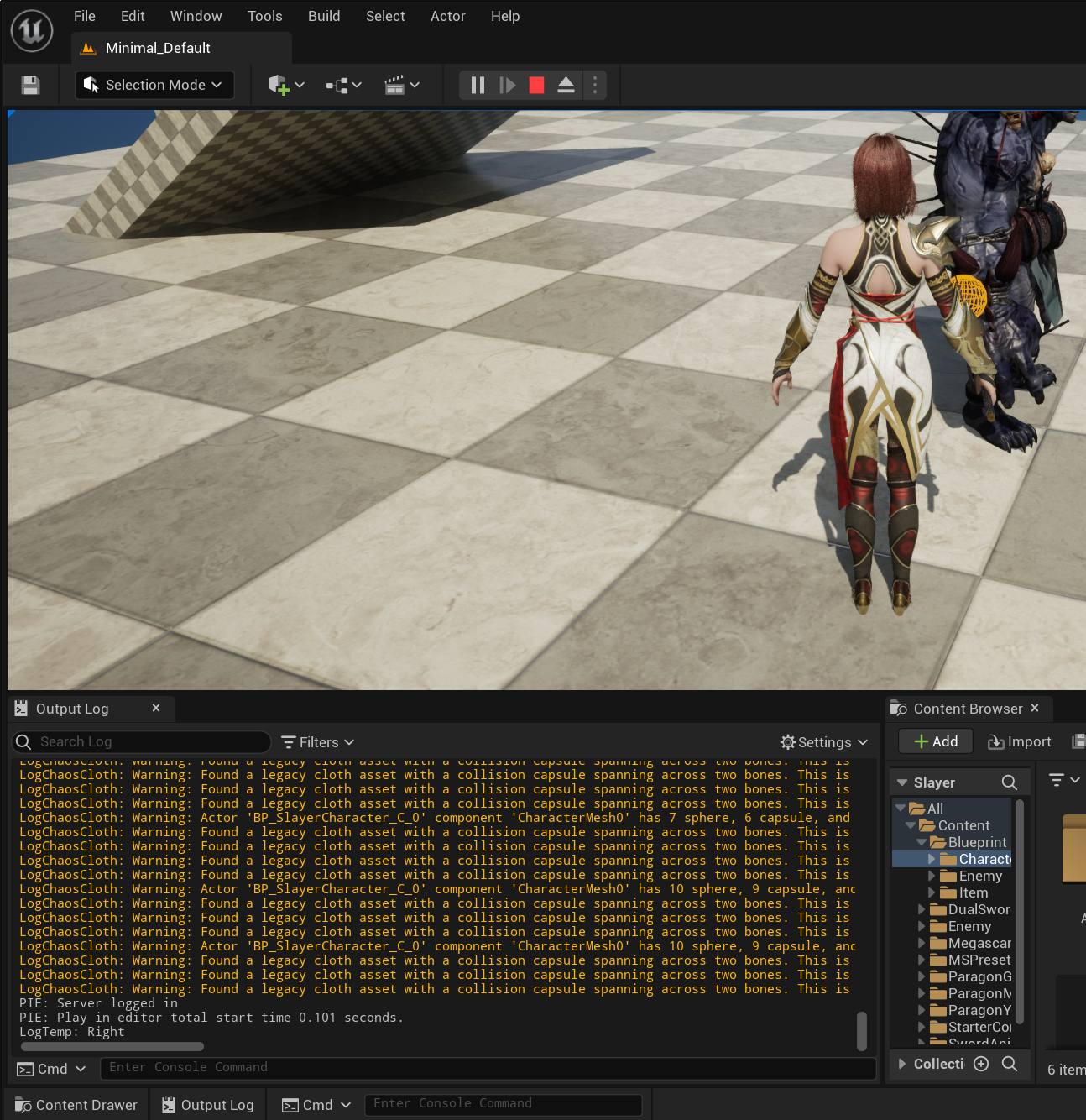Click the Output Log console command field
Image resolution: width=1086 pixels, height=1120 pixels.
(x=488, y=1068)
